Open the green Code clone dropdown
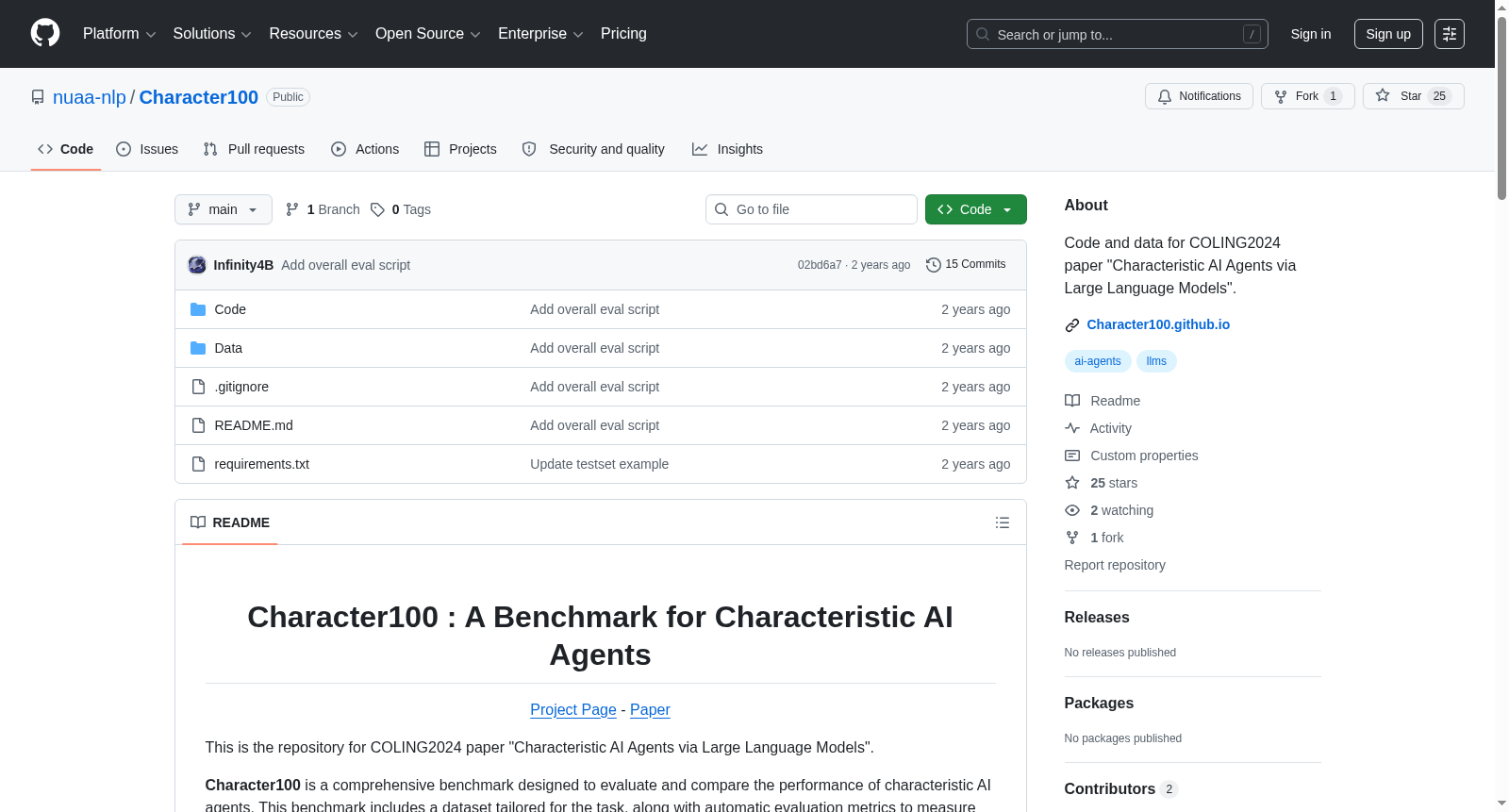The width and height of the screenshot is (1509, 812). (x=975, y=209)
